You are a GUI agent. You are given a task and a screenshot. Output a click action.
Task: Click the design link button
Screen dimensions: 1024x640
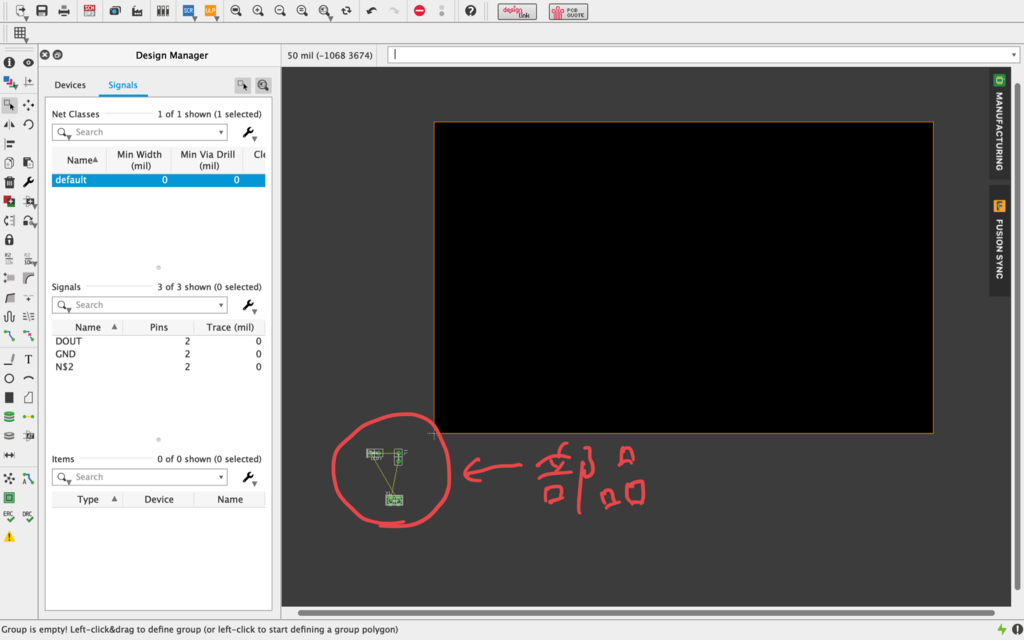pos(517,11)
